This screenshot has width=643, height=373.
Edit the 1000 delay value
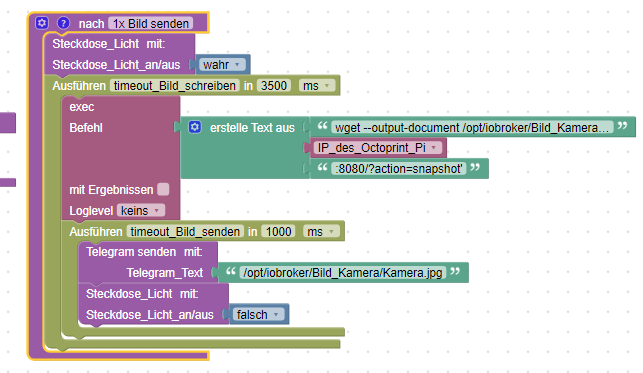coord(278,232)
